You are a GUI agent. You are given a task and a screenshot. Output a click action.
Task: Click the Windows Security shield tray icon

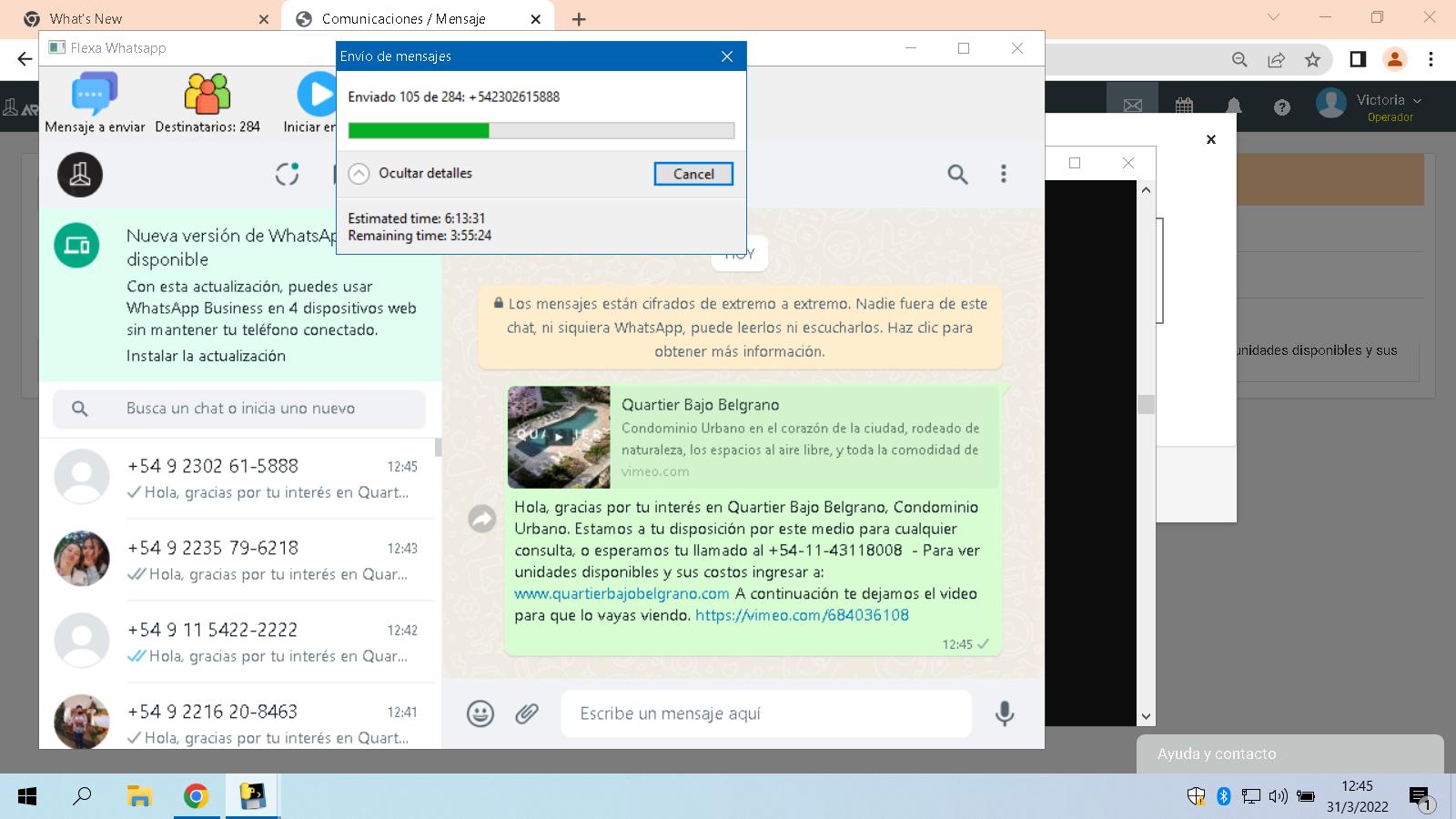[x=1197, y=796]
